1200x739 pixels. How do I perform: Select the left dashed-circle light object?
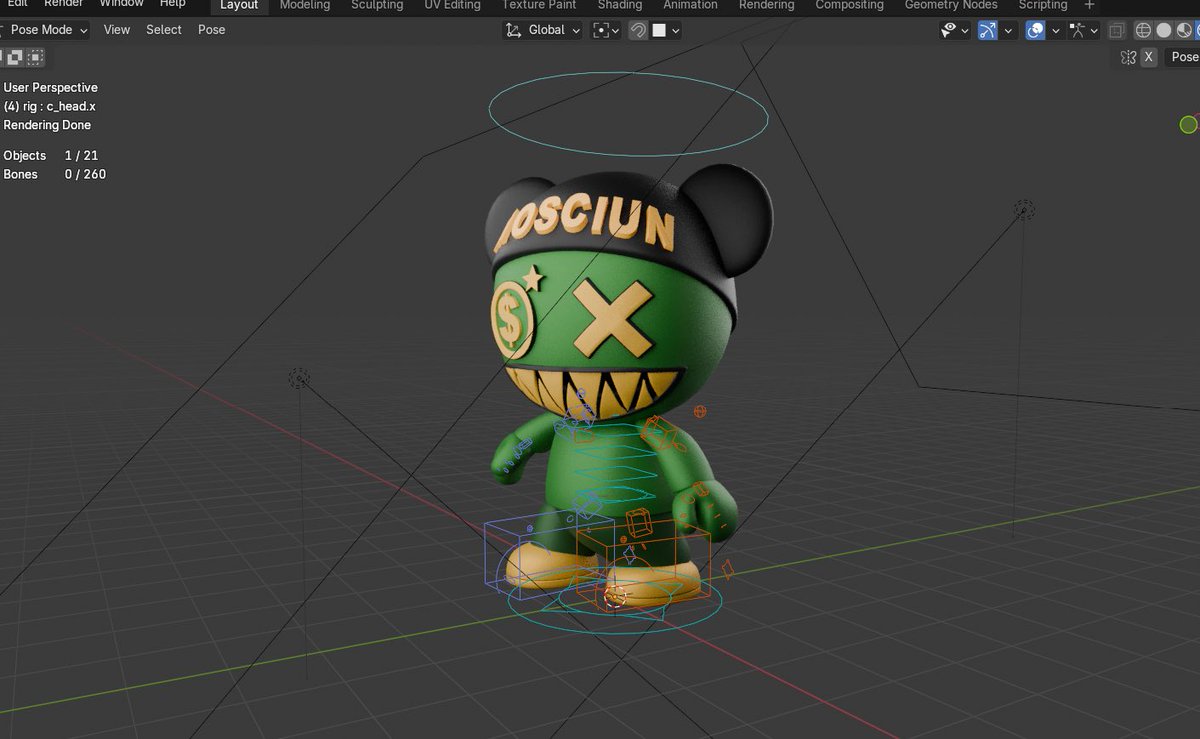click(x=299, y=377)
